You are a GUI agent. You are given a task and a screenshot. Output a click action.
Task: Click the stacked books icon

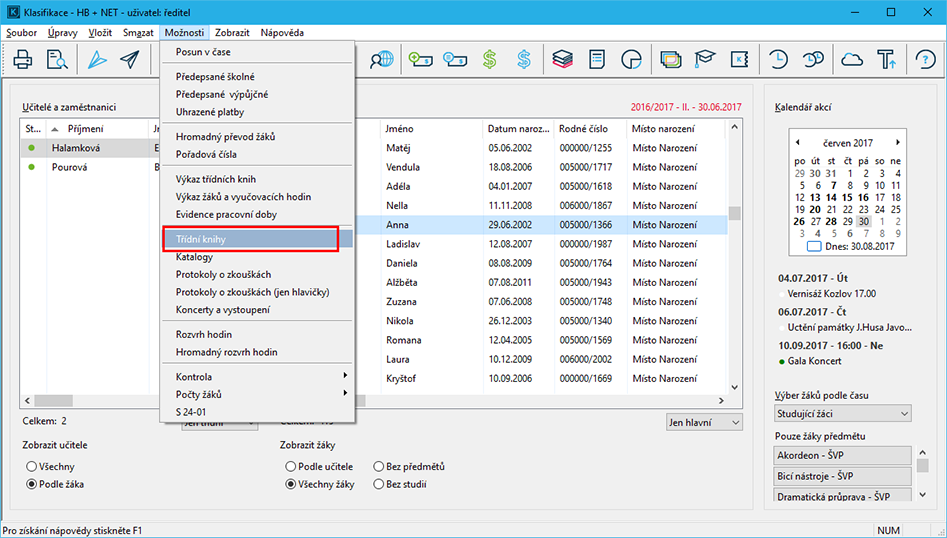click(562, 60)
